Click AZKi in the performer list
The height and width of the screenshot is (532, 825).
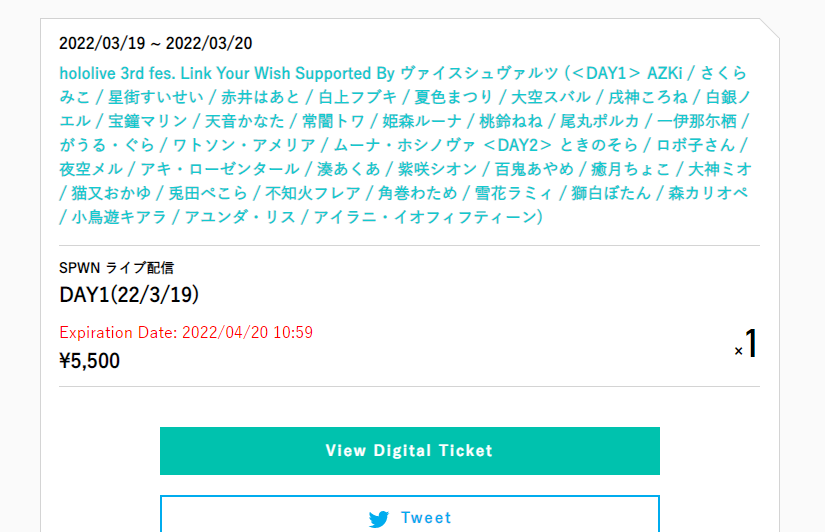coord(665,73)
